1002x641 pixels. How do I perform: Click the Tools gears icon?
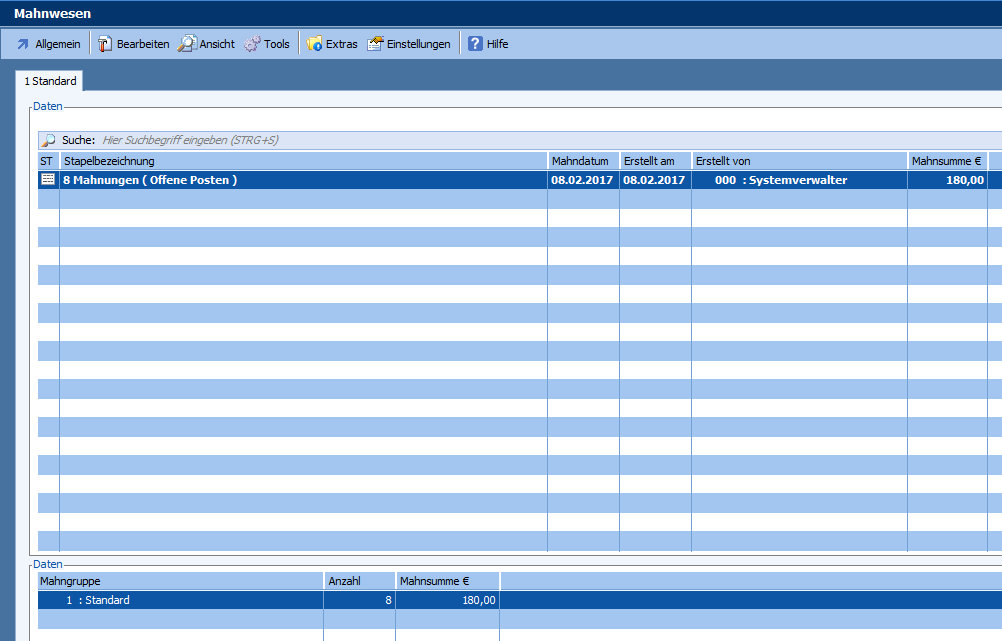pos(252,44)
